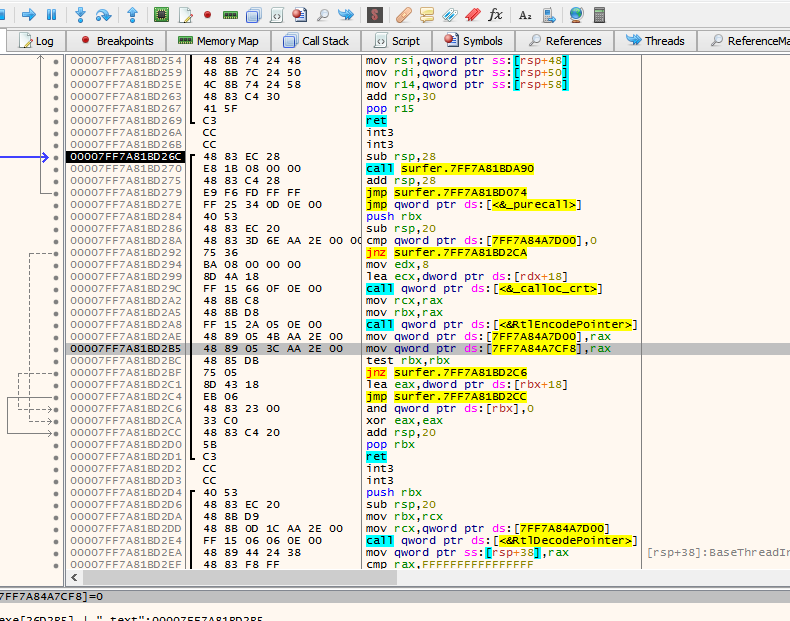Open the Threads tab

click(655, 41)
